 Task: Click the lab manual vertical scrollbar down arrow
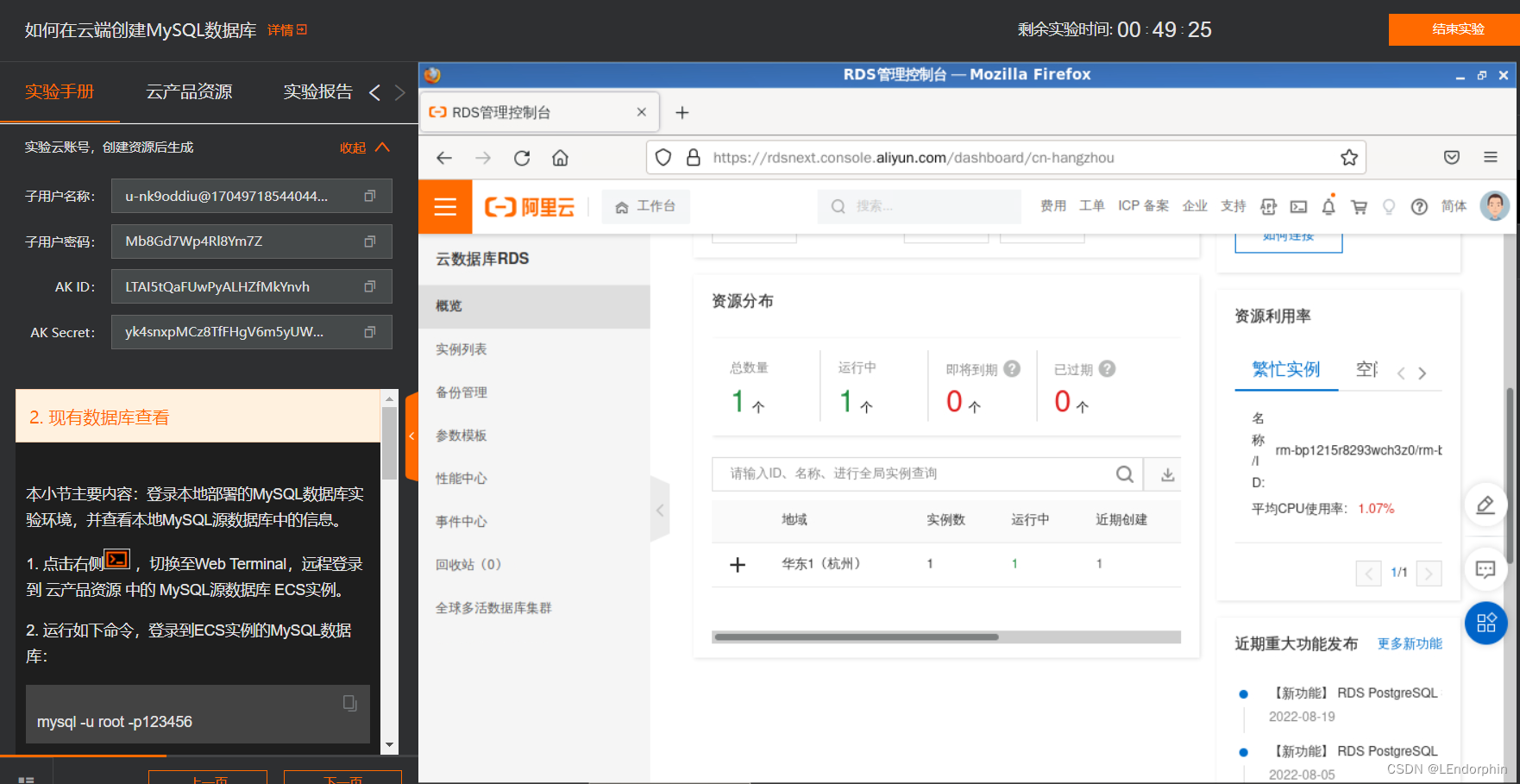click(389, 745)
